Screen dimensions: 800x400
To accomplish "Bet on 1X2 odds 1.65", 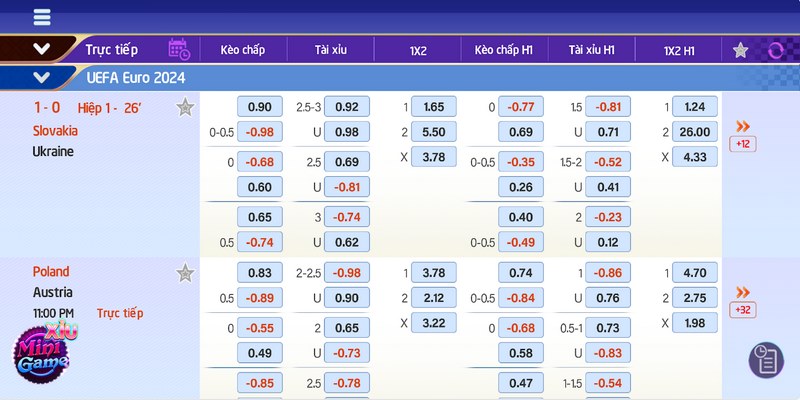I will coord(434,107).
